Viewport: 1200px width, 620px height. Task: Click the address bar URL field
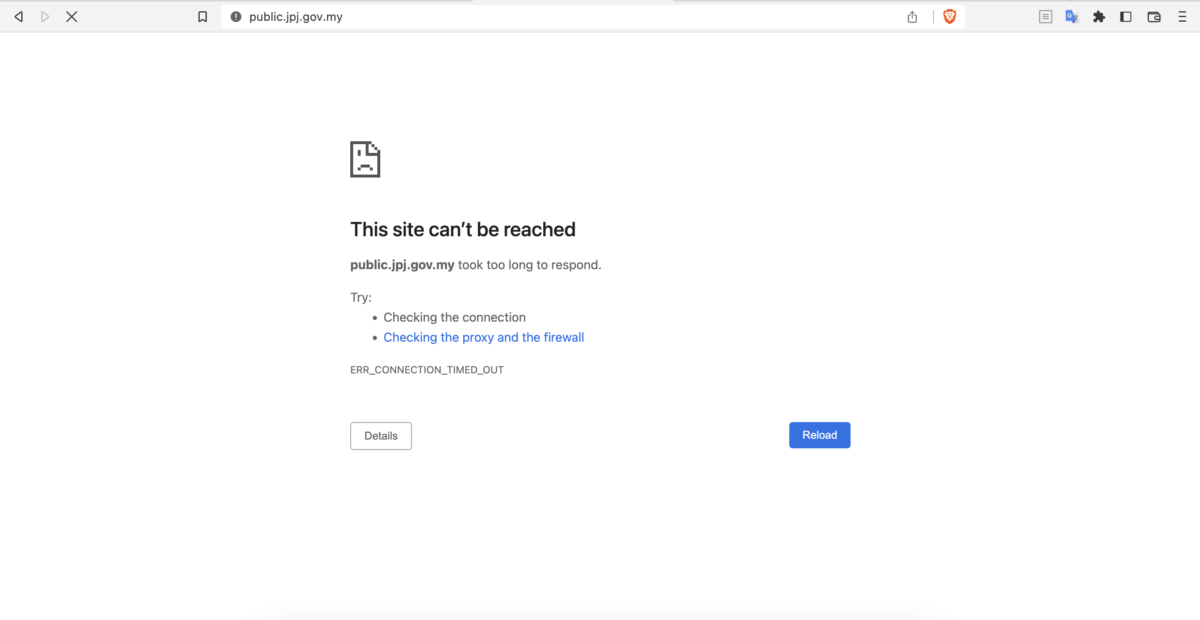point(500,17)
